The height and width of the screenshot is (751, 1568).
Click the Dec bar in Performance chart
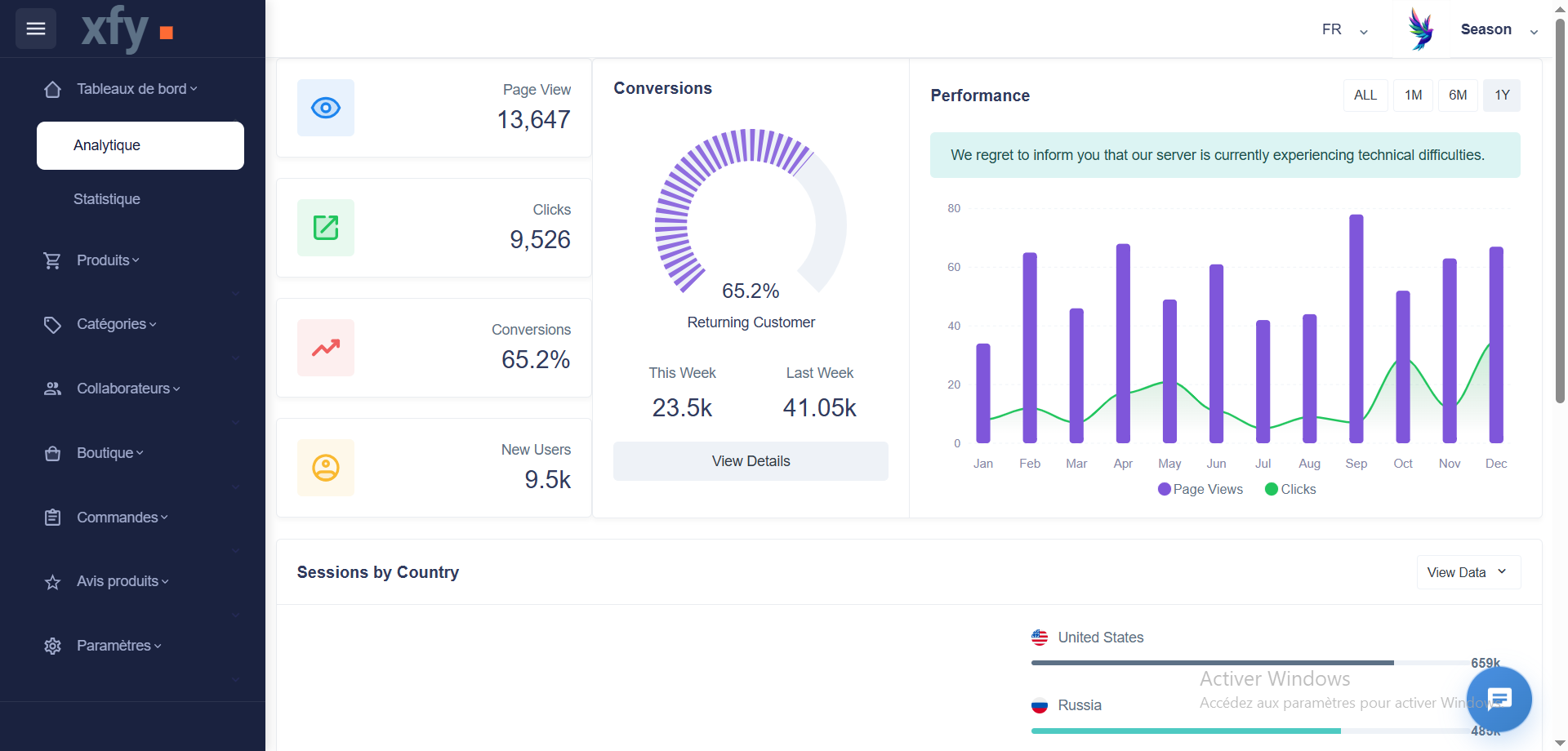tap(1496, 345)
